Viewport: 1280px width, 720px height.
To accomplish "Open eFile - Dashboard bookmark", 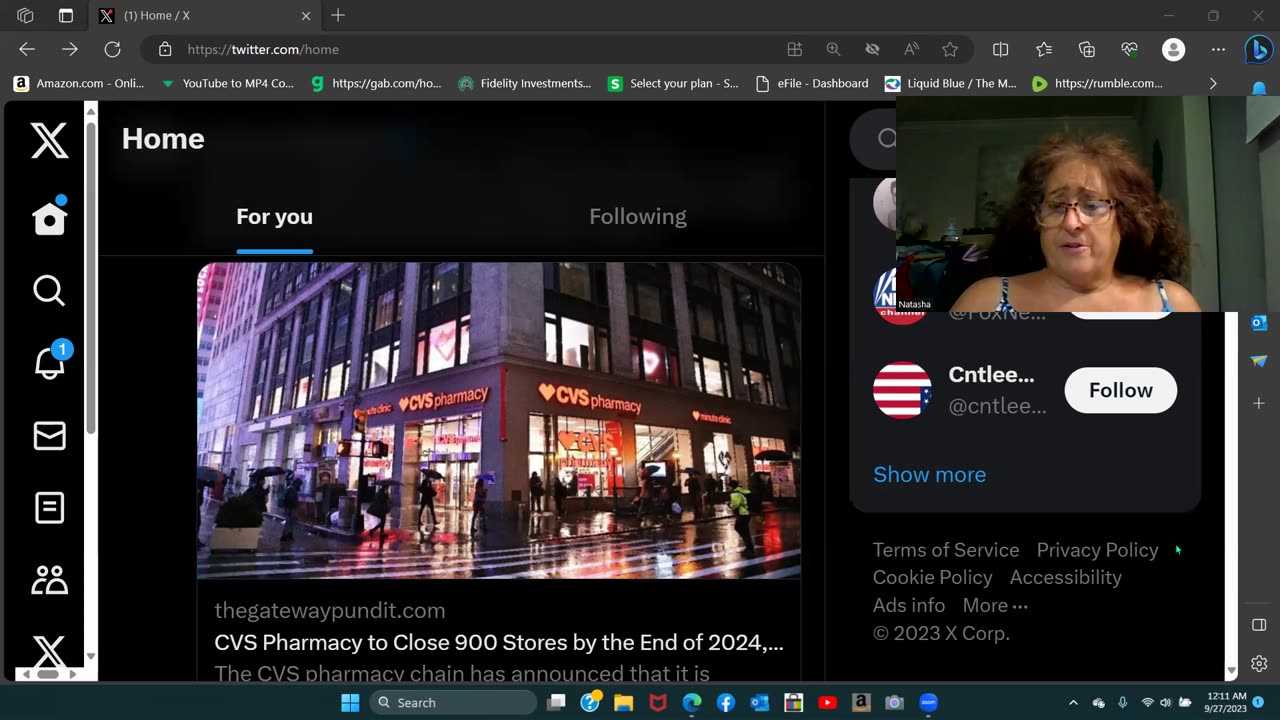I will (x=812, y=83).
